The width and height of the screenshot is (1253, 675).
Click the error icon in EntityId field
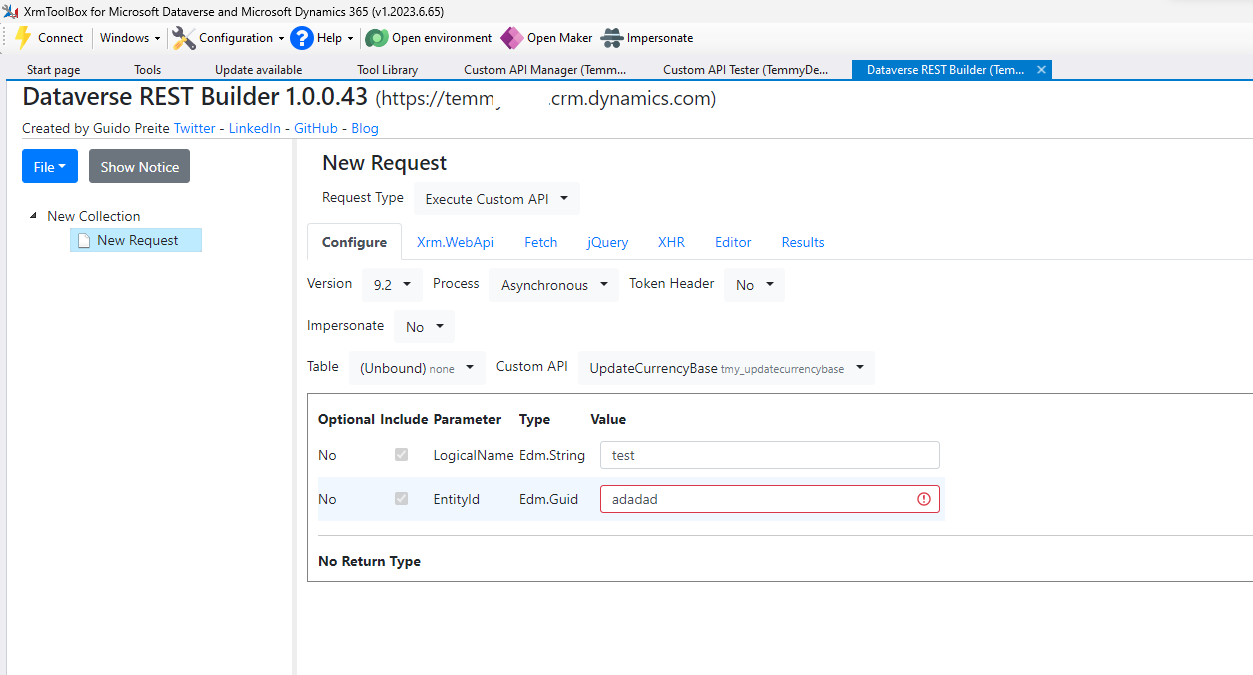click(x=924, y=499)
